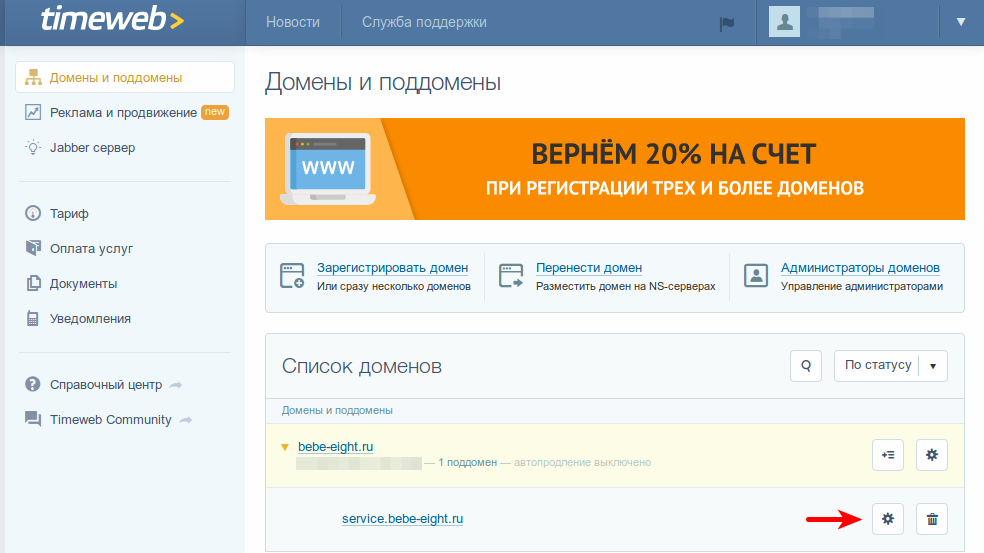This screenshot has width=984, height=553.
Task: Delete subdomain service.bebe-eight.ru with trash icon
Action: pos(932,519)
